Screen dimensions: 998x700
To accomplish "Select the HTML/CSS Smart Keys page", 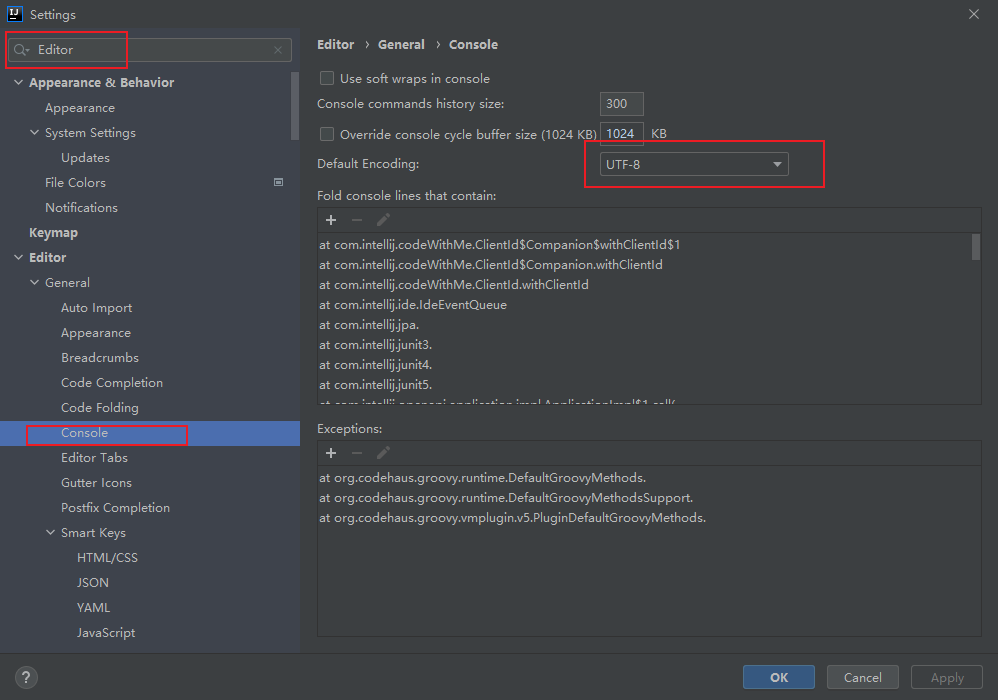I will click(107, 557).
